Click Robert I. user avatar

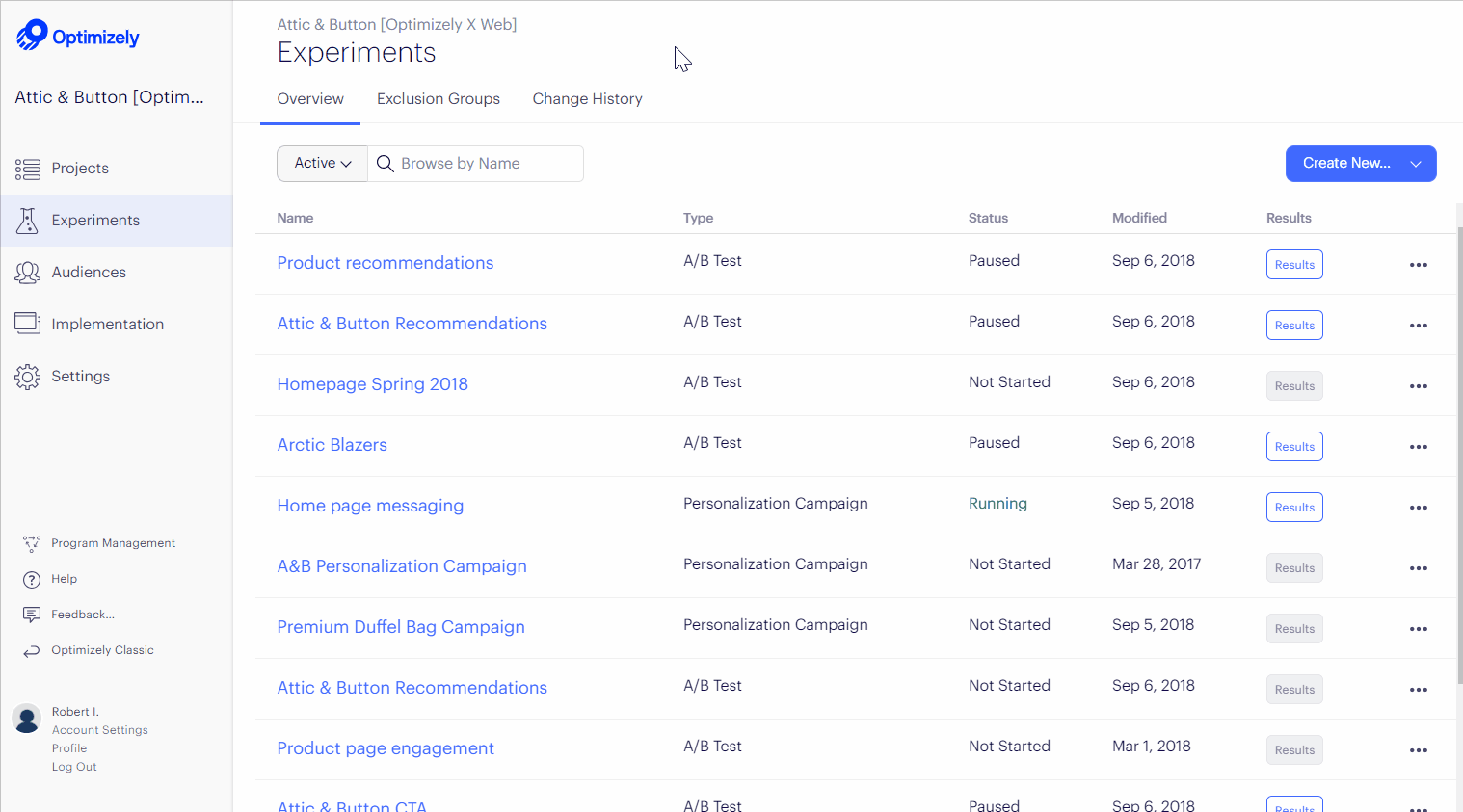point(27,719)
